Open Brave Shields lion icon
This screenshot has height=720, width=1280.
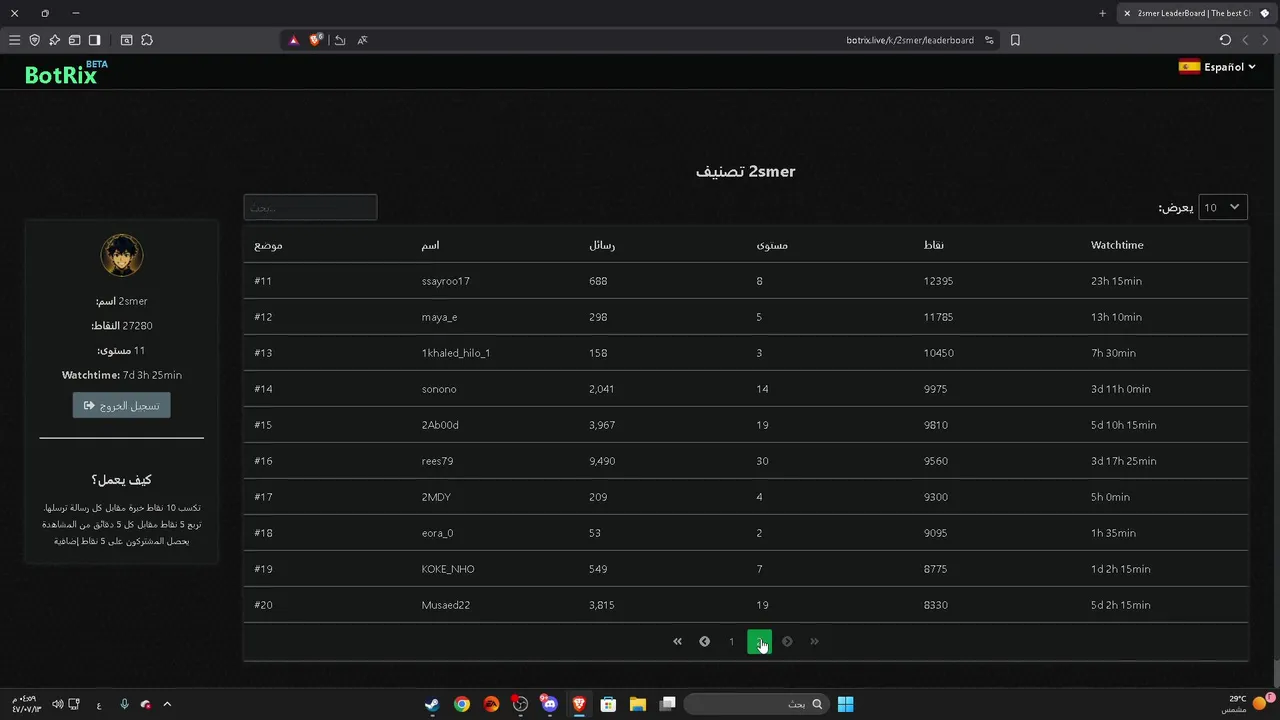pyautogui.click(x=316, y=40)
